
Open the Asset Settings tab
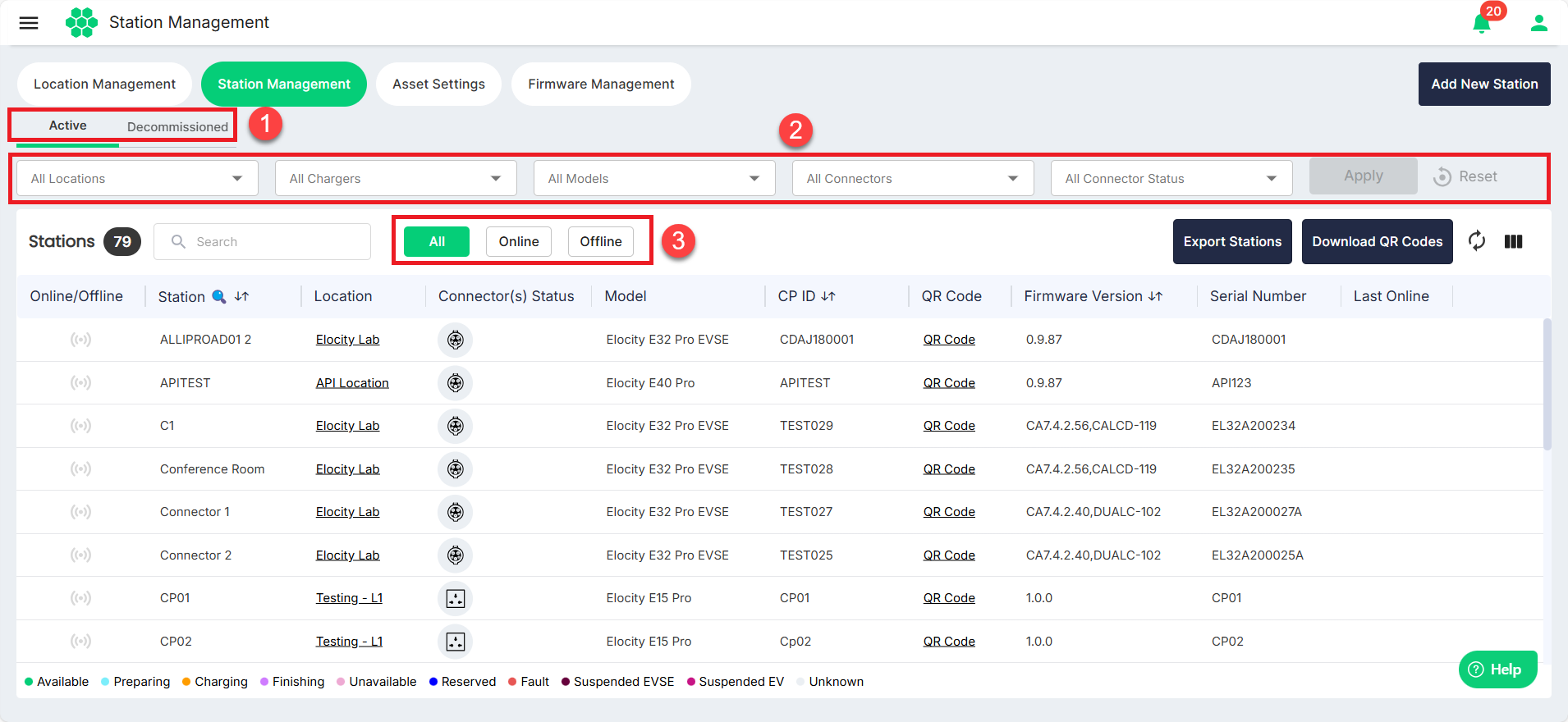[x=438, y=84]
